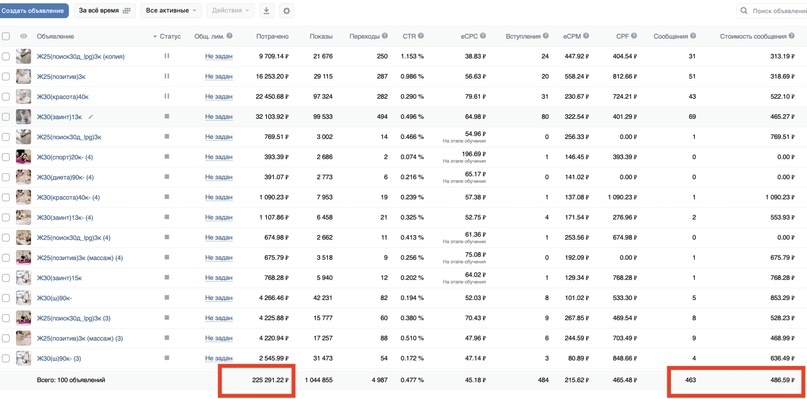Viewport: 807px width, 399px height.
Task: Click help icon next to eCPC
Action: [x=483, y=36]
